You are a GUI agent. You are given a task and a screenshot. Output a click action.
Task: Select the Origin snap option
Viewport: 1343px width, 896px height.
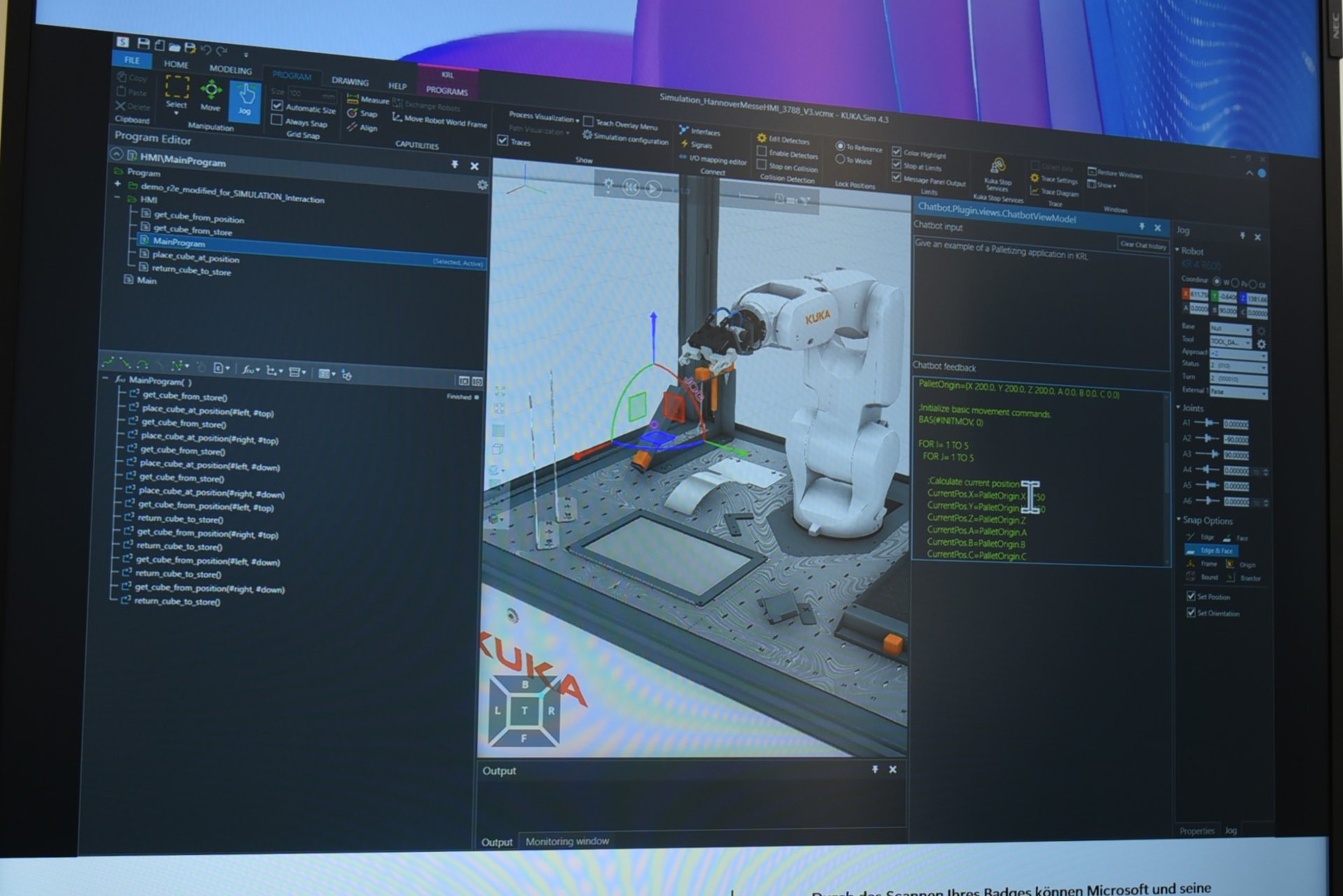coord(1241,564)
